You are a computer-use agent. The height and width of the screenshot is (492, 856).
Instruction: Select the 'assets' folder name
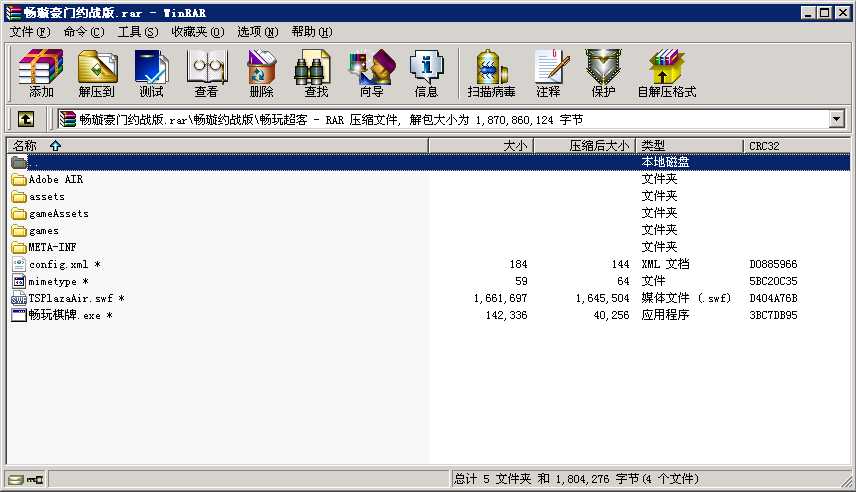click(47, 197)
